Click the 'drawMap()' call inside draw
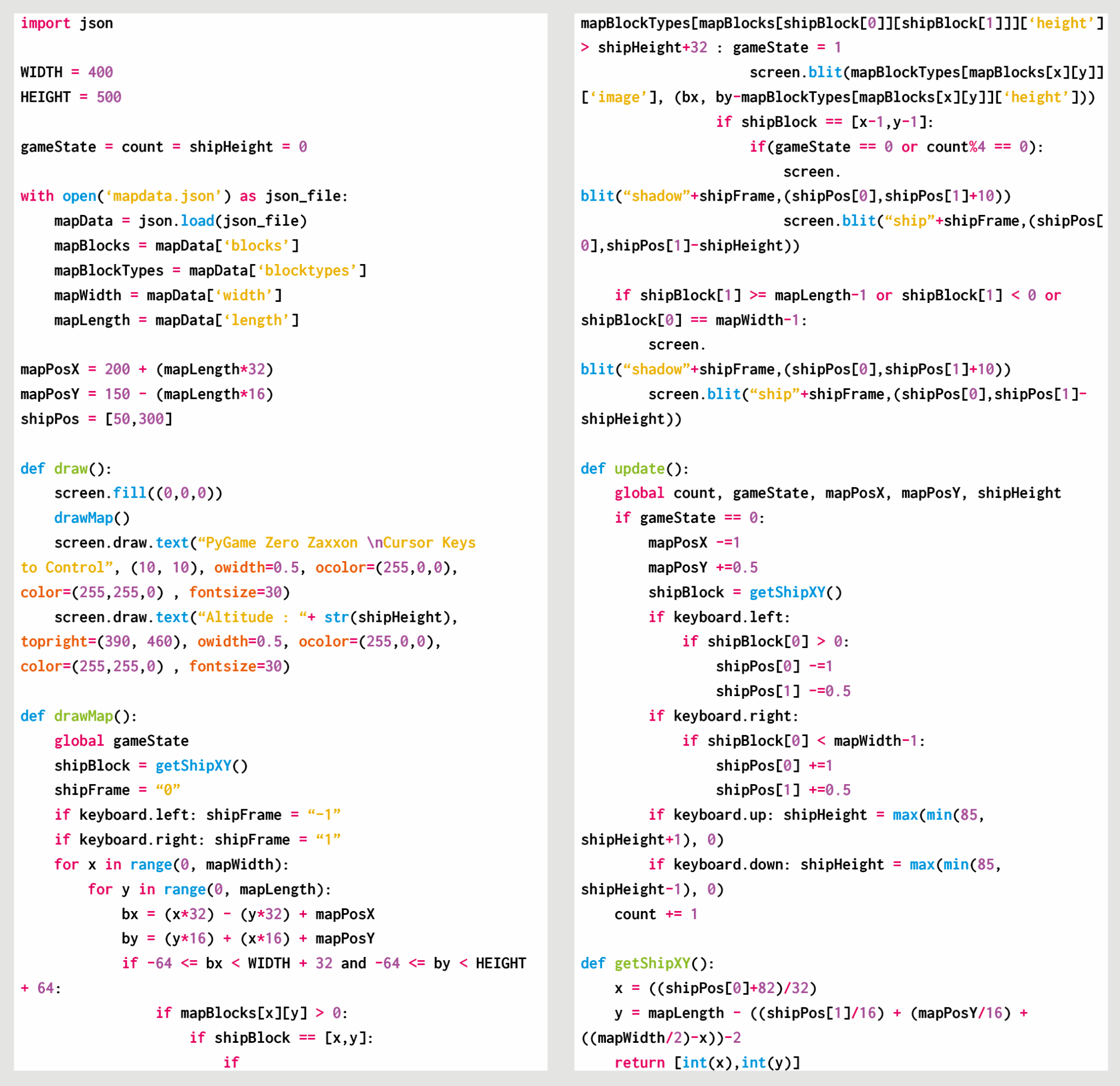 pos(92,518)
